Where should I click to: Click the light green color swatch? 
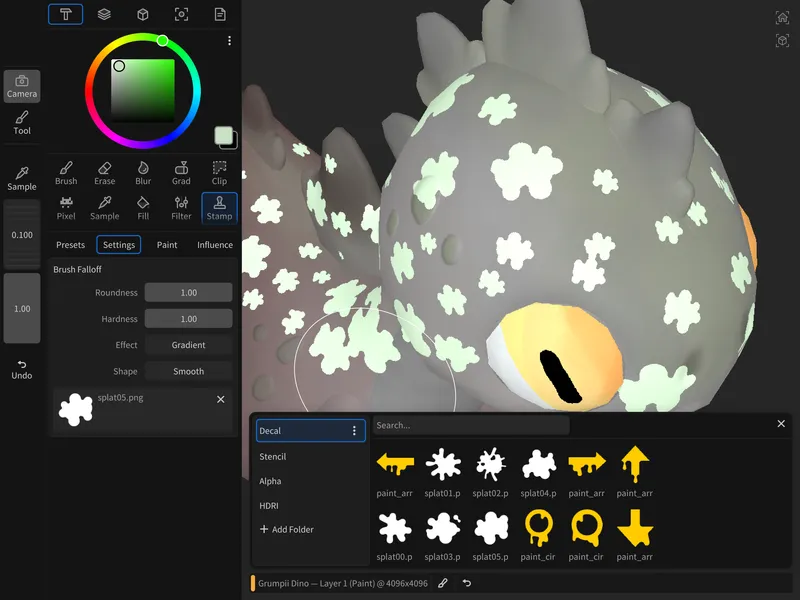[x=224, y=136]
